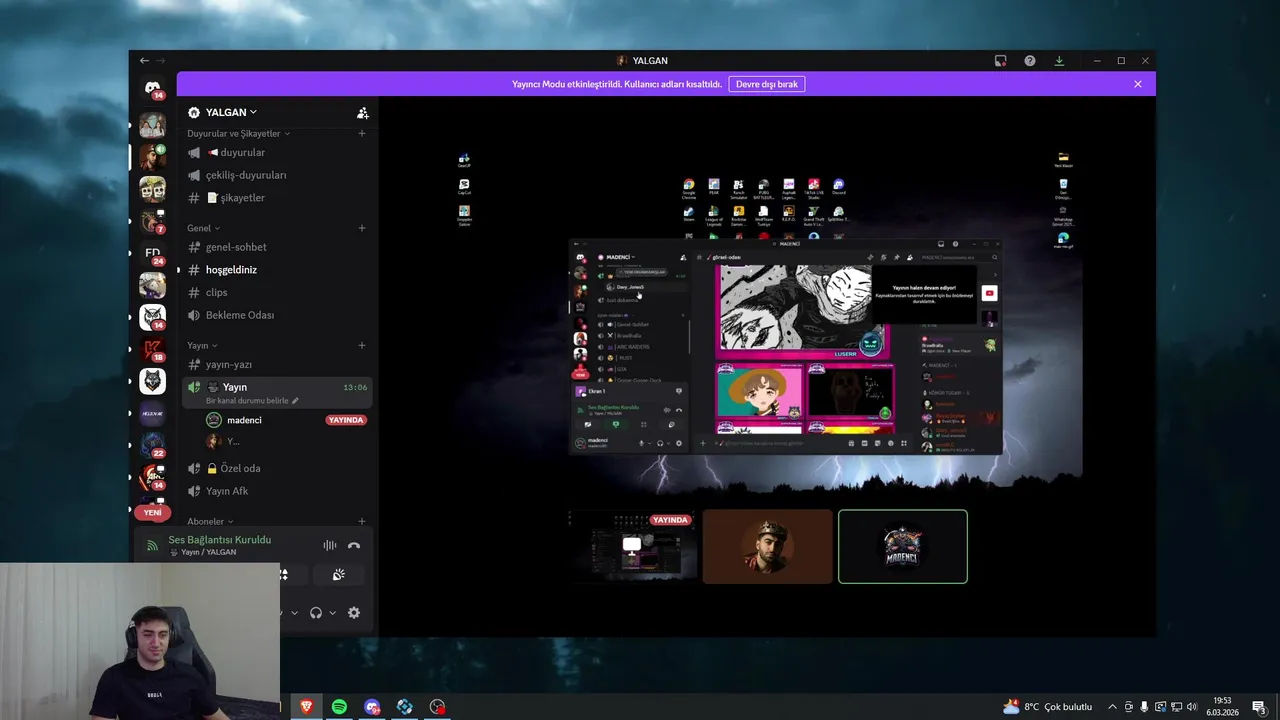Open the owl server icon with badge 14
1280x720 pixels.
click(152, 317)
